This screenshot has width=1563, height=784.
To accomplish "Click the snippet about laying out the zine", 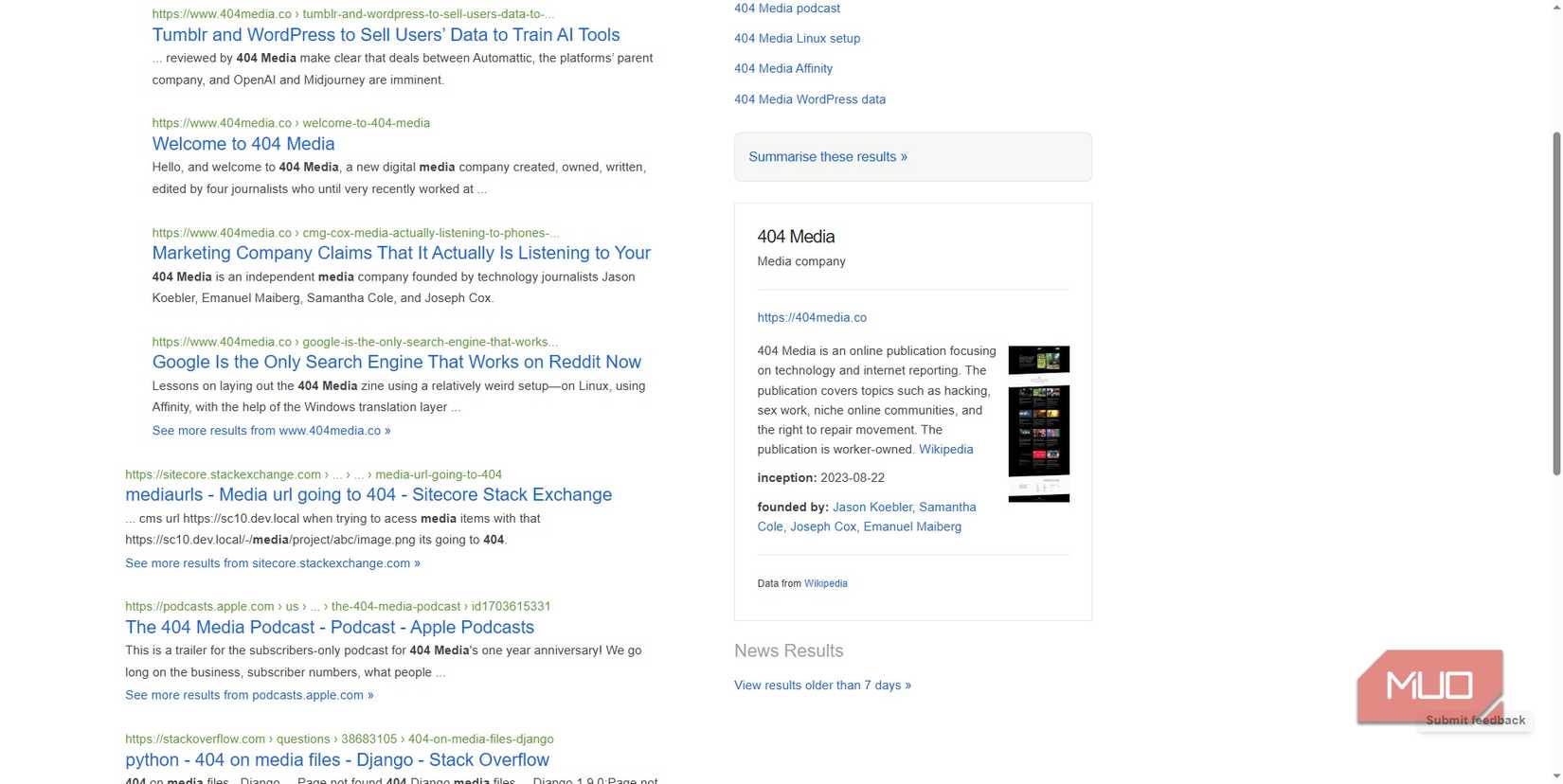I will pos(399,397).
